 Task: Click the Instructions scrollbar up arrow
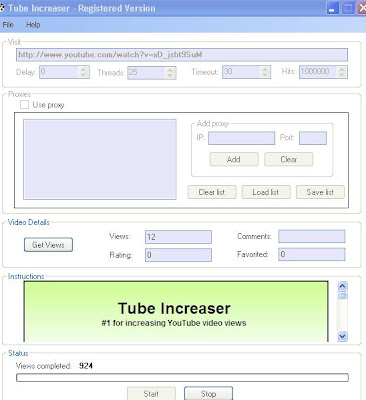coord(342,286)
